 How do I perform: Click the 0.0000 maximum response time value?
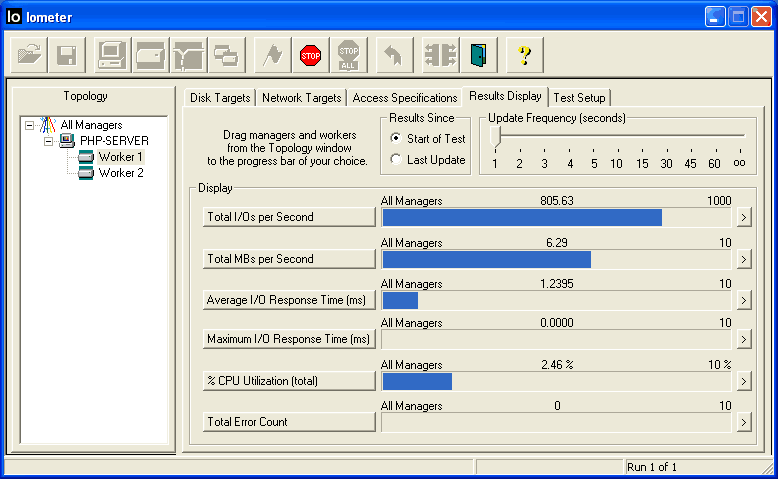pyautogui.click(x=557, y=323)
